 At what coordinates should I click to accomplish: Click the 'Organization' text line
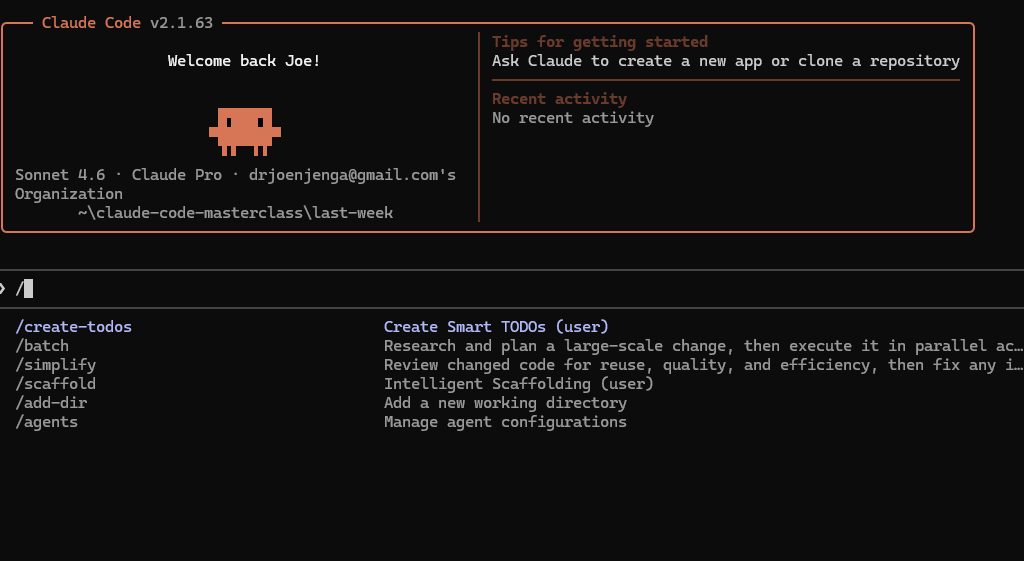coord(69,194)
